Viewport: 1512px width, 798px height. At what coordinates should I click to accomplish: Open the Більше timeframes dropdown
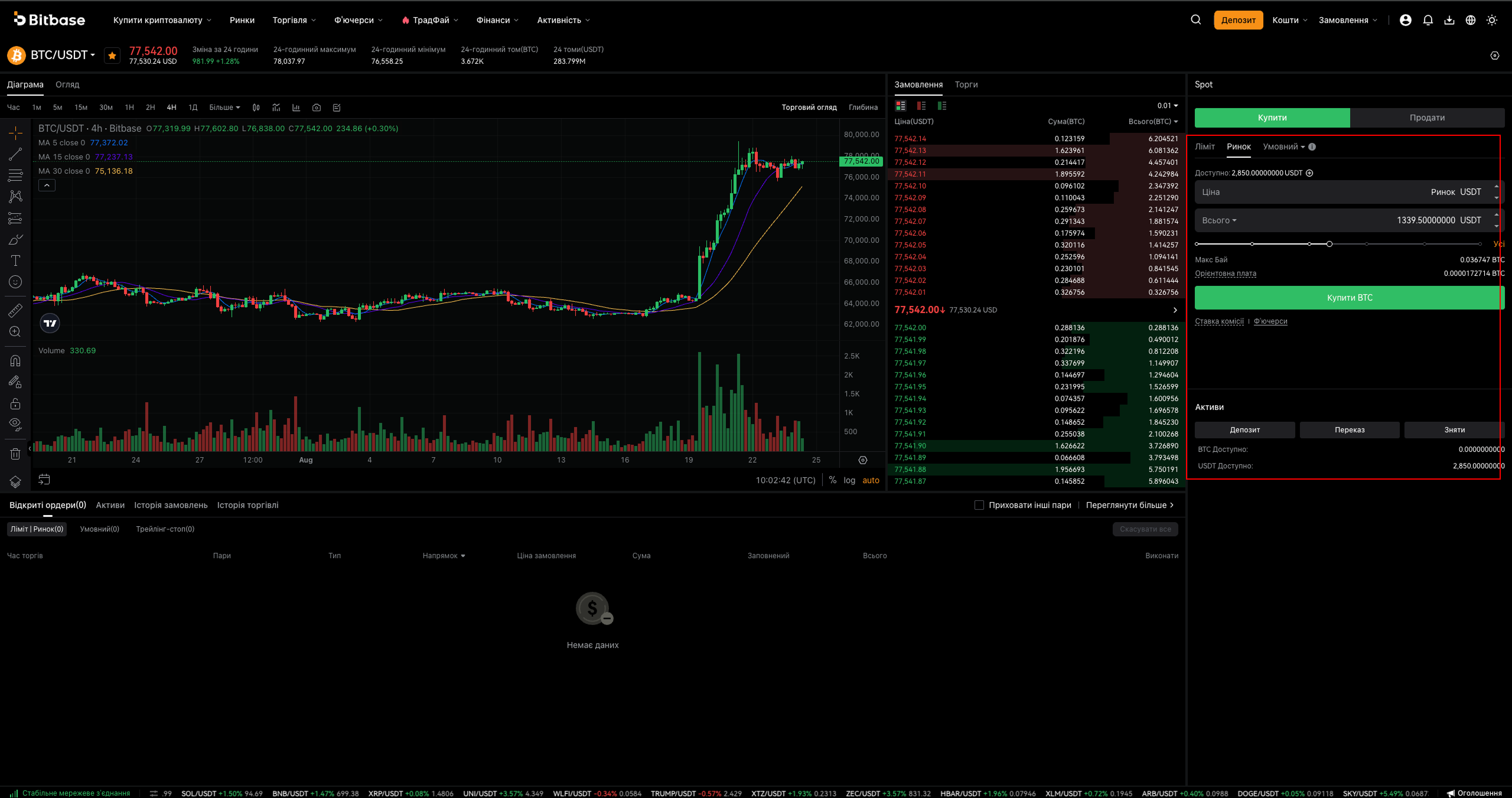click(224, 108)
